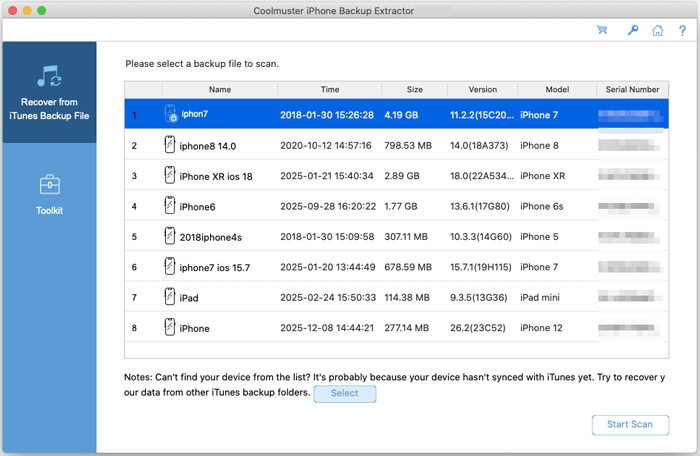Click the key register icon
The image size is (700, 456).
(x=633, y=30)
